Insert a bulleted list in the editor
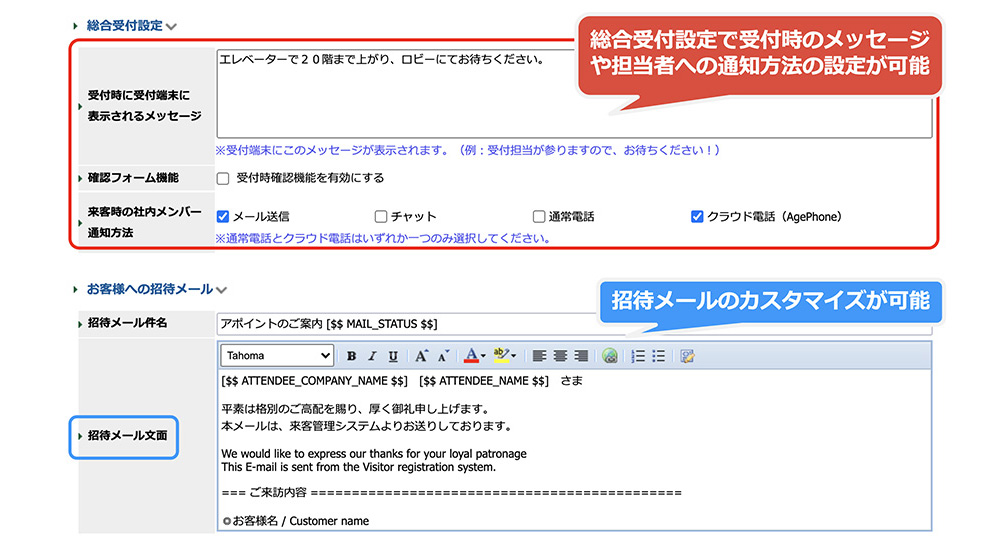The height and width of the screenshot is (543, 1000). 659,356
